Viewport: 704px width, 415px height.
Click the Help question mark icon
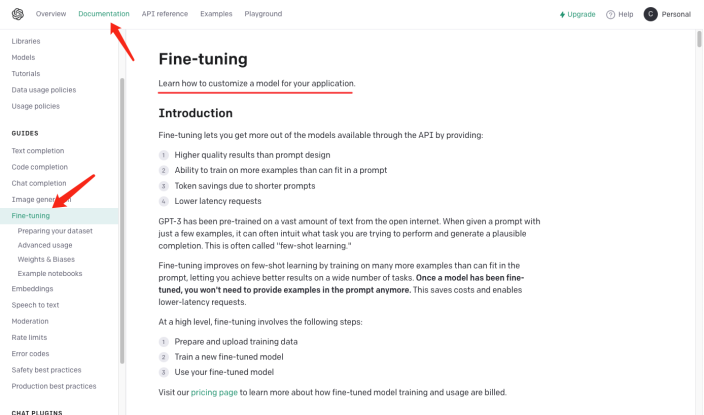point(610,15)
